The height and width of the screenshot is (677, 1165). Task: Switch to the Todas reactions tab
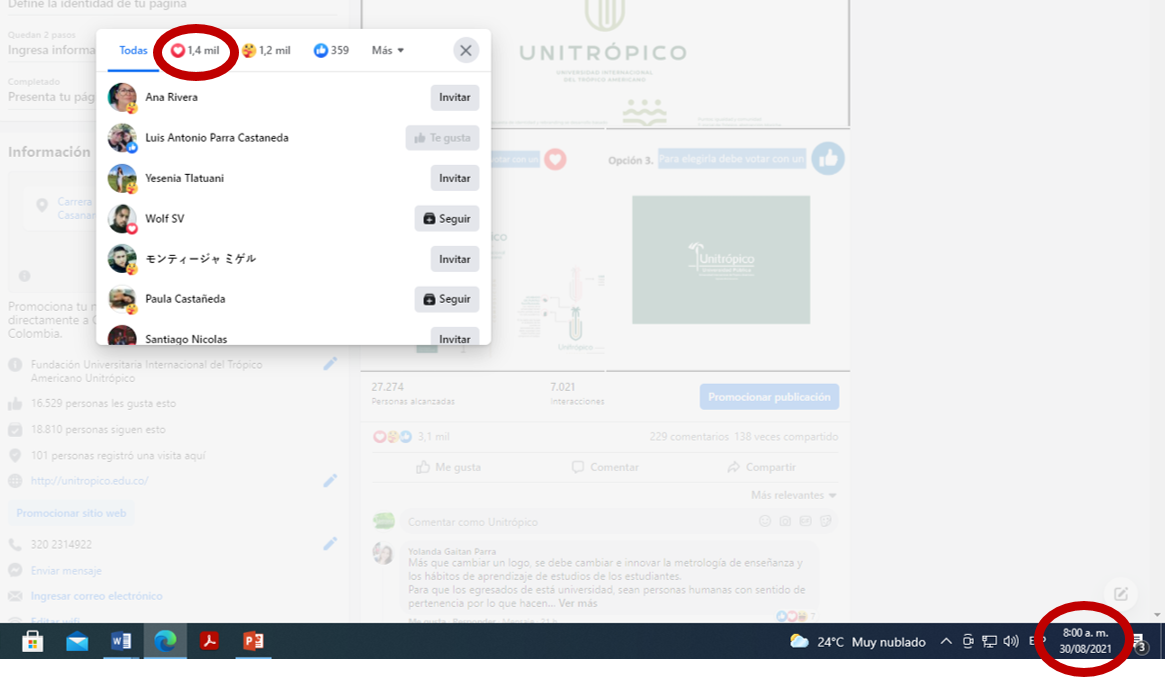point(133,51)
